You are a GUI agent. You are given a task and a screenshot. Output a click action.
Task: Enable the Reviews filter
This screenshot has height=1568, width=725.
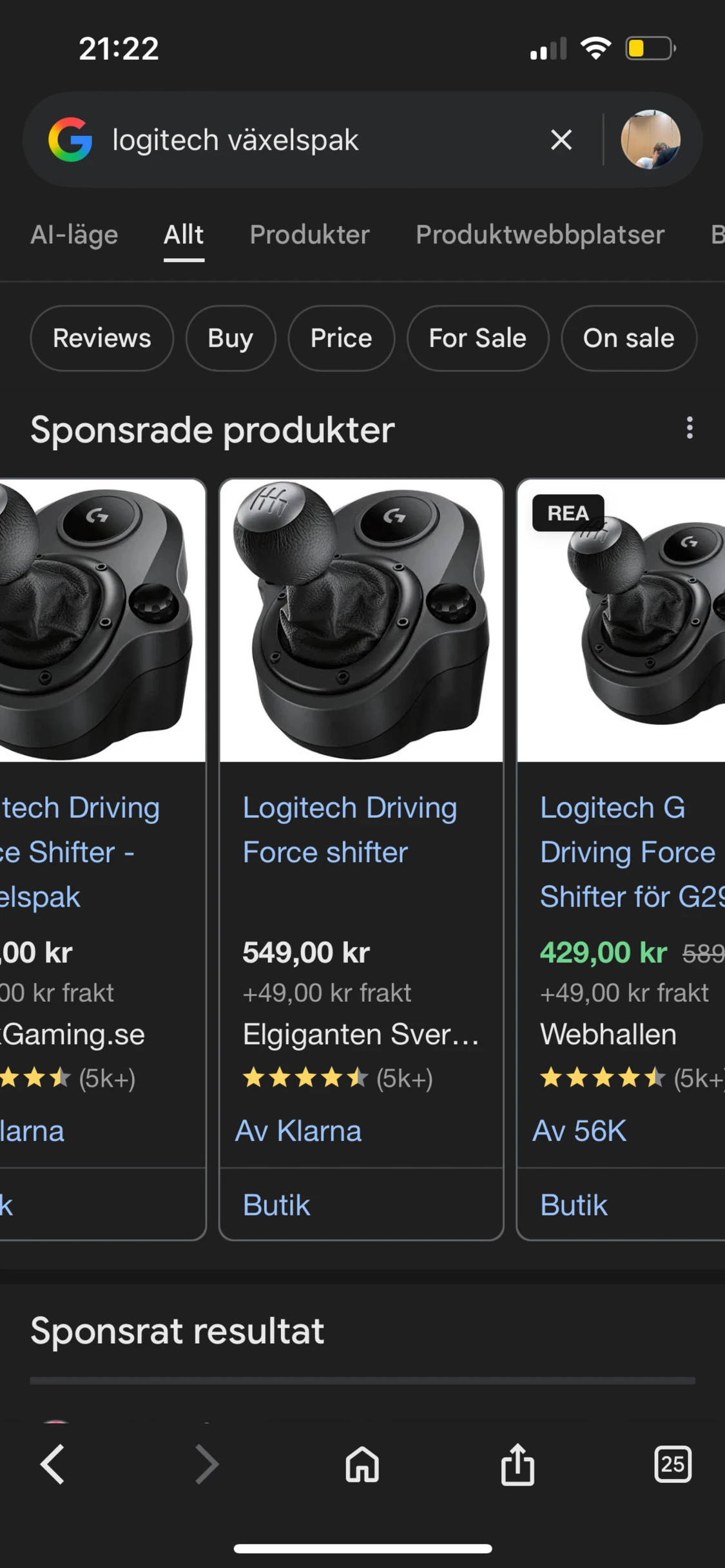[x=101, y=338]
